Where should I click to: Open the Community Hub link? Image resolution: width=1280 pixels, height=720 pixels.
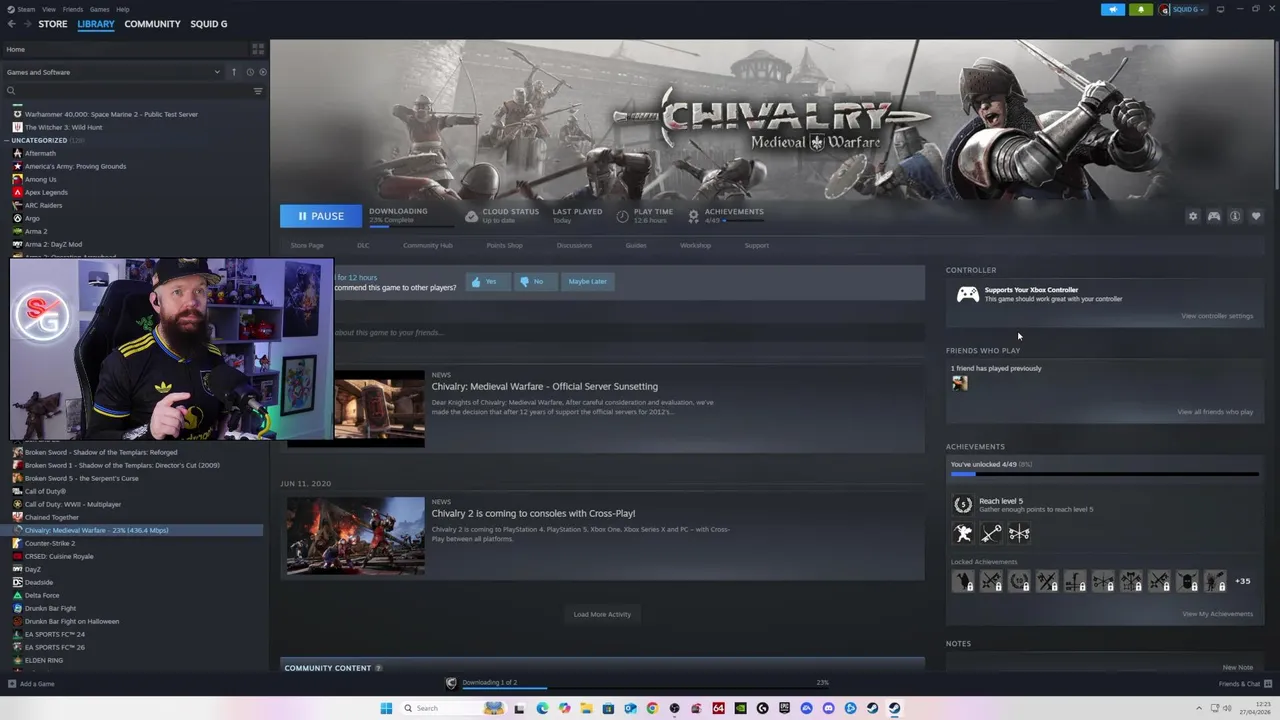coord(428,245)
